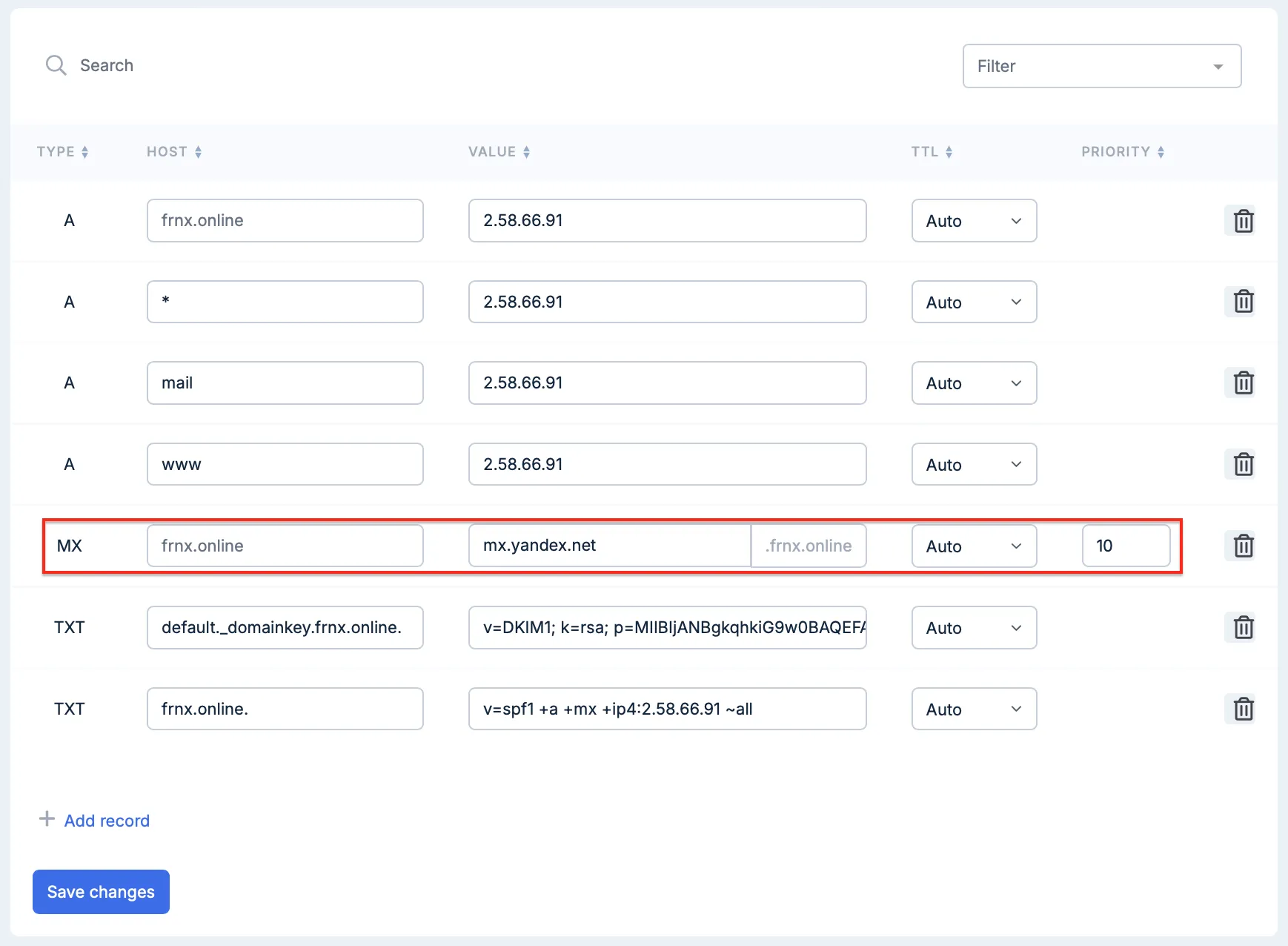This screenshot has height=946, width=1288.
Task: Delete the frnx.online A record
Action: [x=1243, y=221]
